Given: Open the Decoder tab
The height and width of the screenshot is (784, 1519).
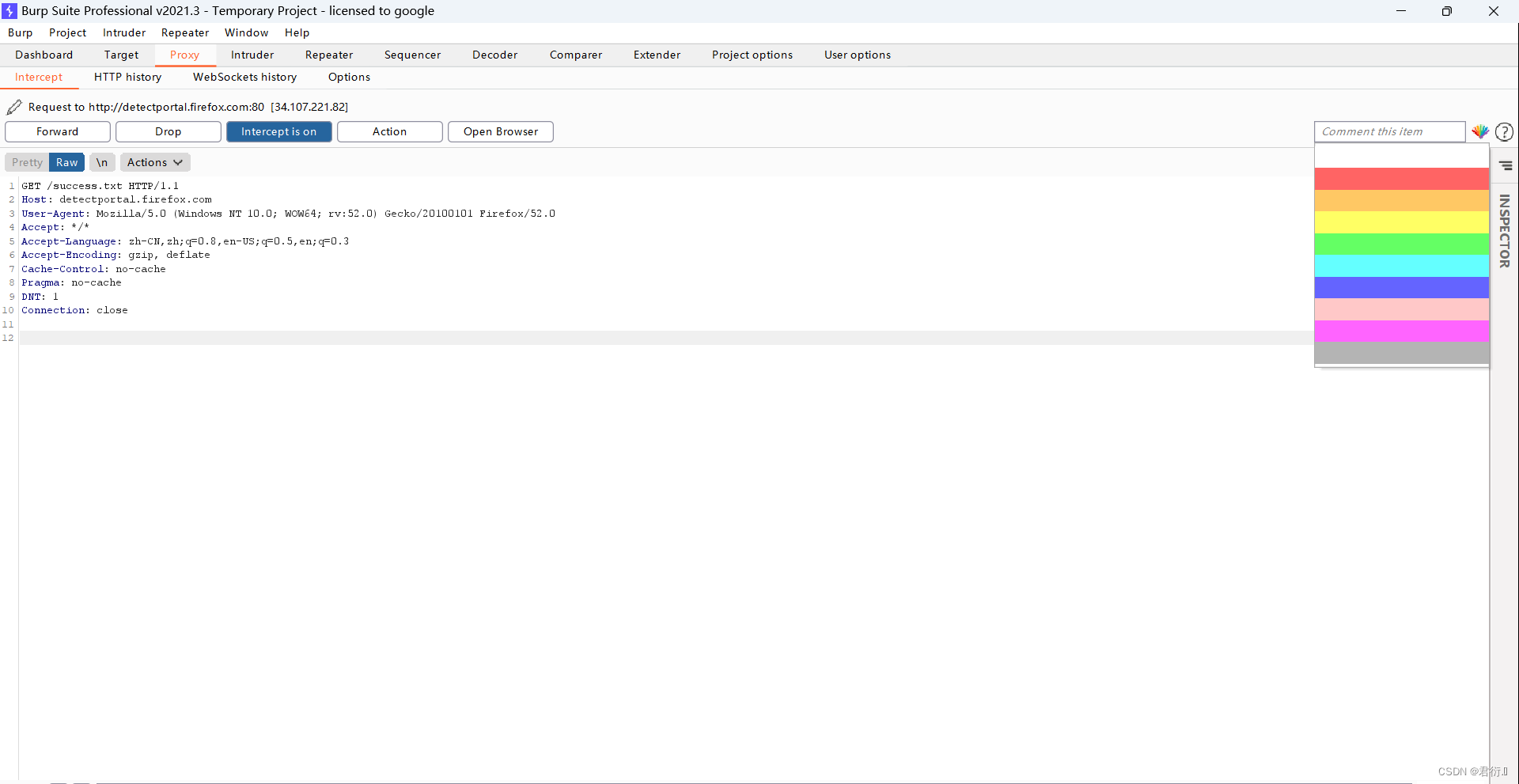Looking at the screenshot, I should pos(494,55).
